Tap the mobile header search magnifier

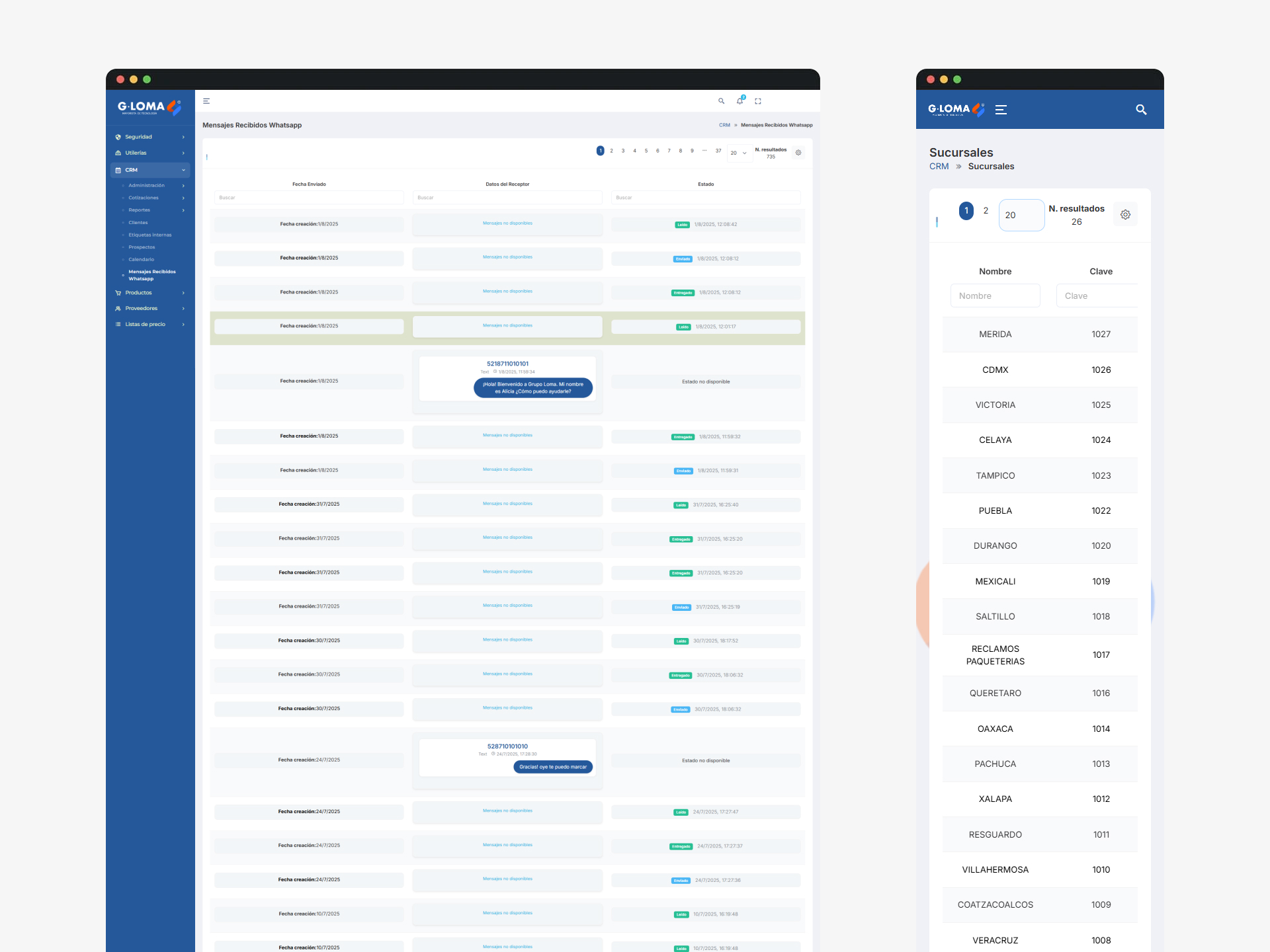(x=1141, y=110)
